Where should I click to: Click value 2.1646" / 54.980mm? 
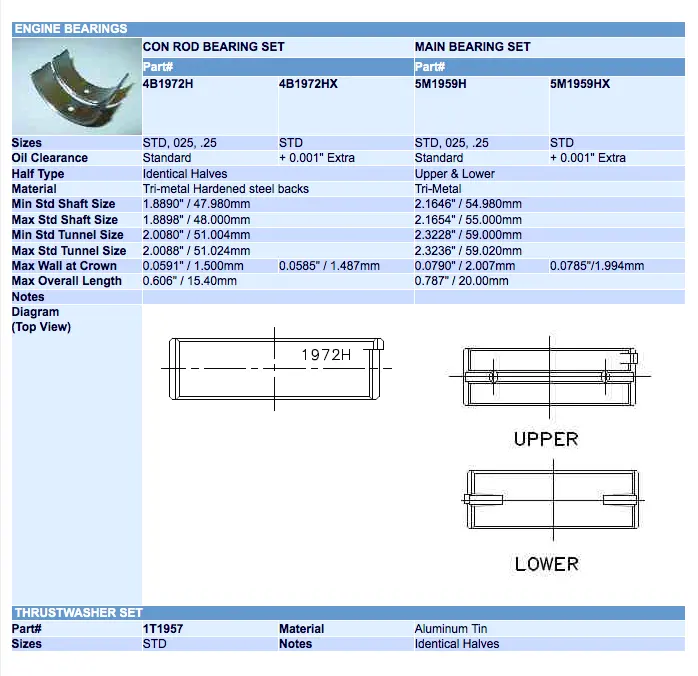pyautogui.click(x=468, y=204)
